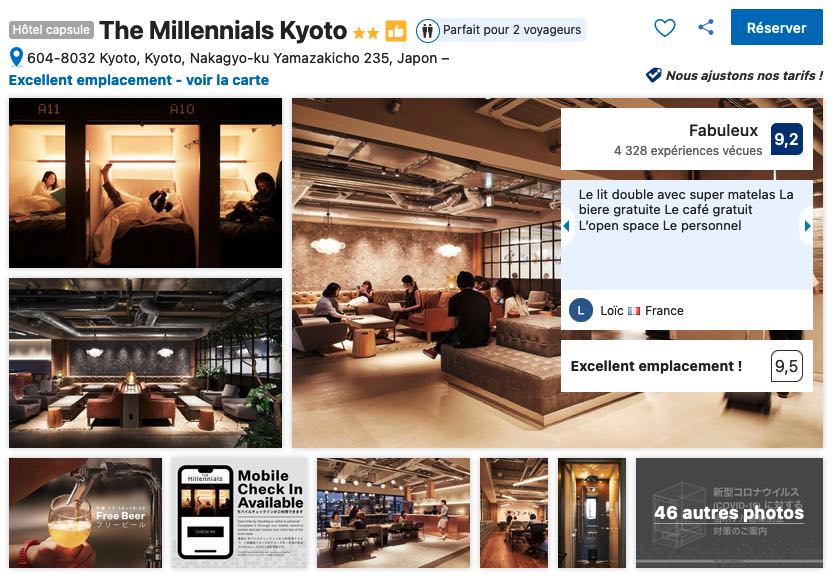Click the Réserver button
The height and width of the screenshot is (584, 836).
[x=776, y=27]
